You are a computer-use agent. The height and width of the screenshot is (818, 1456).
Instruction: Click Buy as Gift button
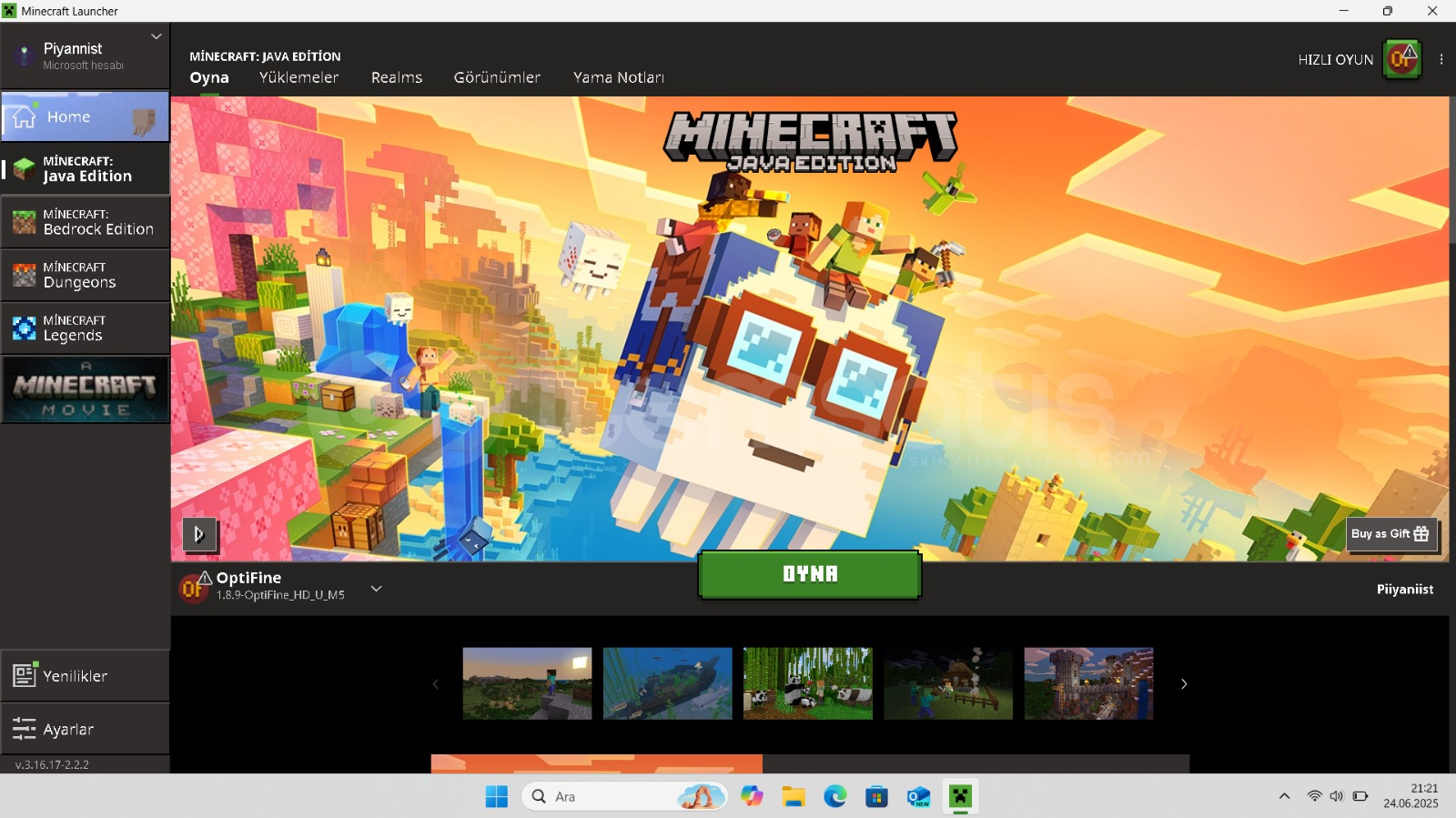click(x=1391, y=534)
